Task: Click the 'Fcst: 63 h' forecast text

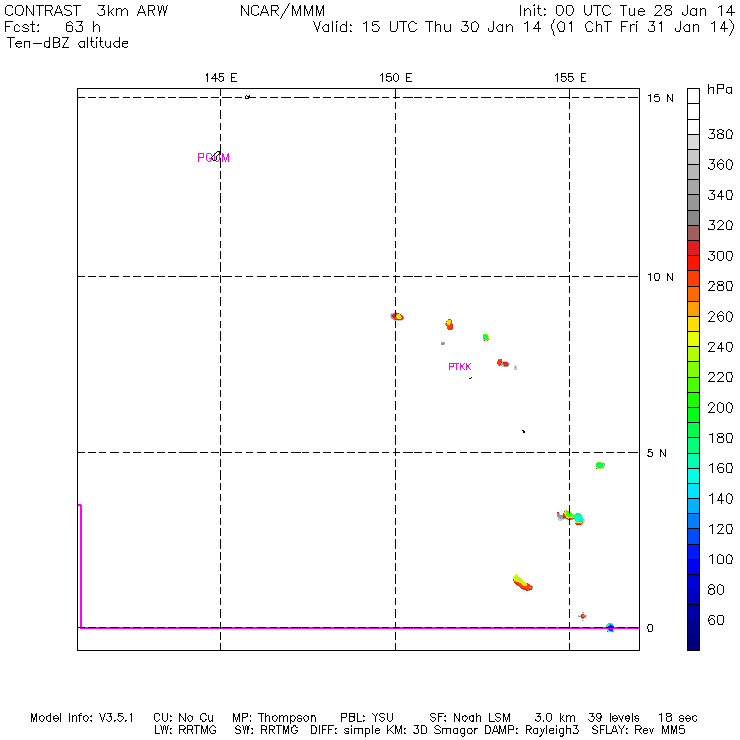Action: click(52, 27)
